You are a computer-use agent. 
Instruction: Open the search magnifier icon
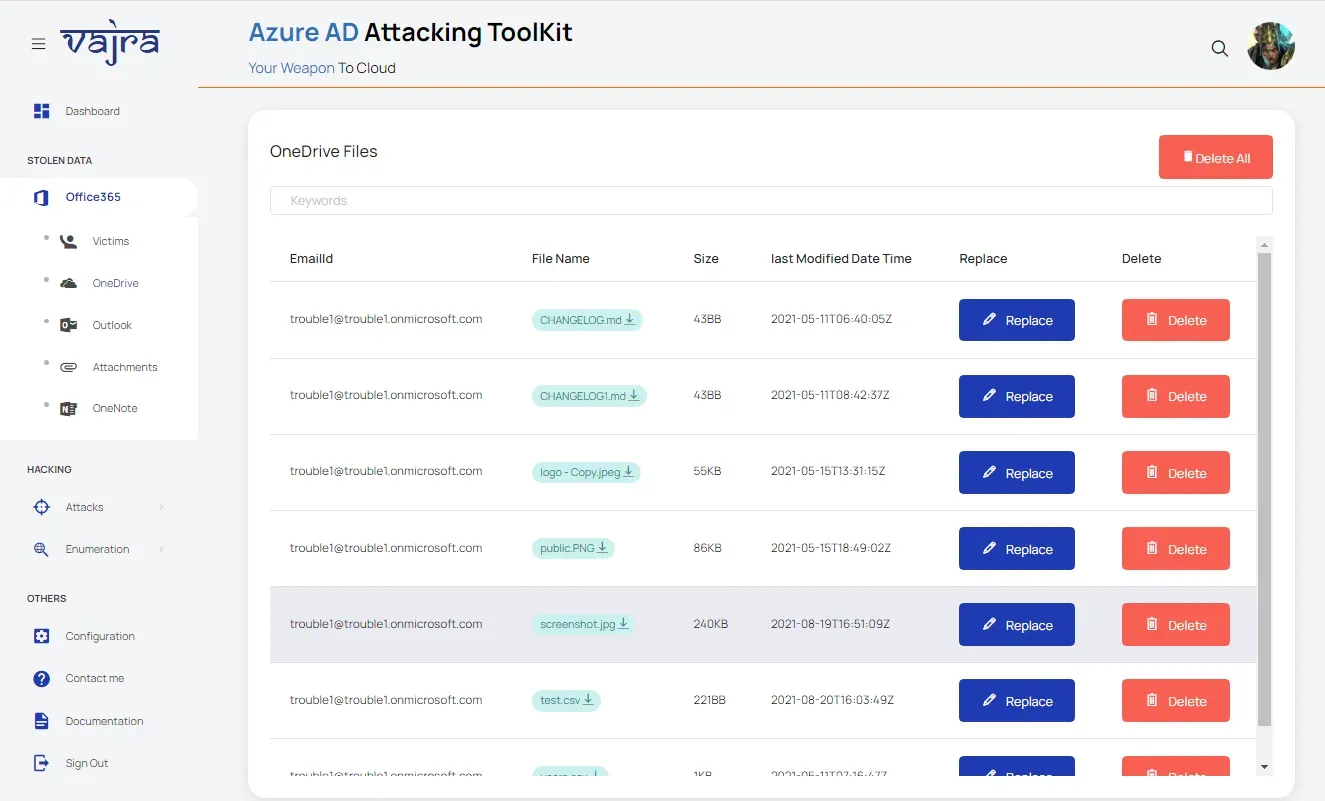[x=1220, y=48]
